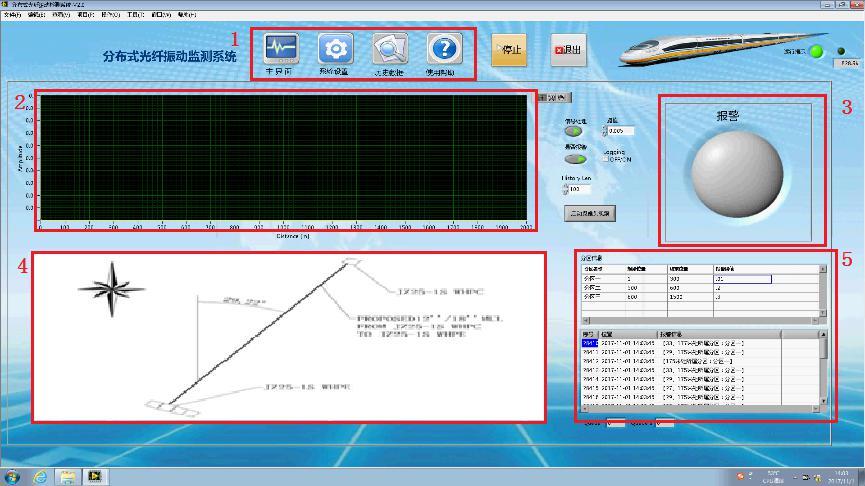
Task: Click the History Len stepper arrows
Action: pos(565,188)
